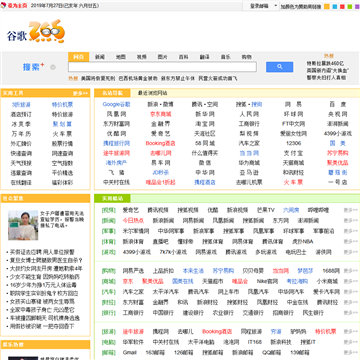Open the 登录邮箱 login dropdown
This screenshot has width=360, height=360.
261,6
